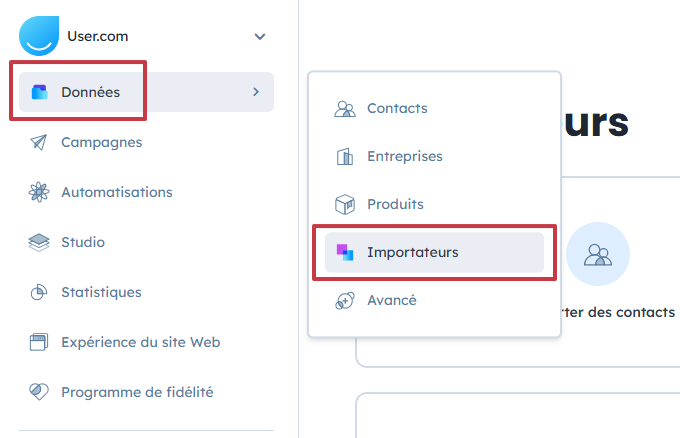680x438 pixels.
Task: Open Statistiques in the sidebar
Action: (100, 292)
